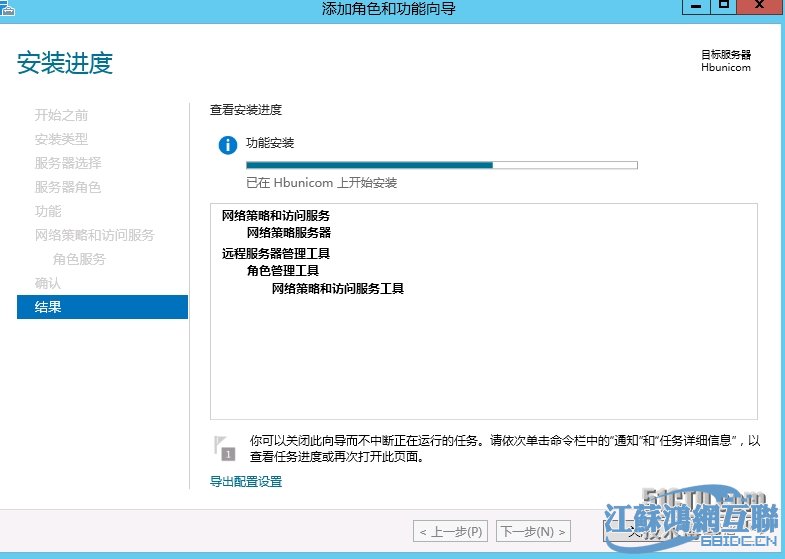Click the 导出配置设置 link

point(245,482)
